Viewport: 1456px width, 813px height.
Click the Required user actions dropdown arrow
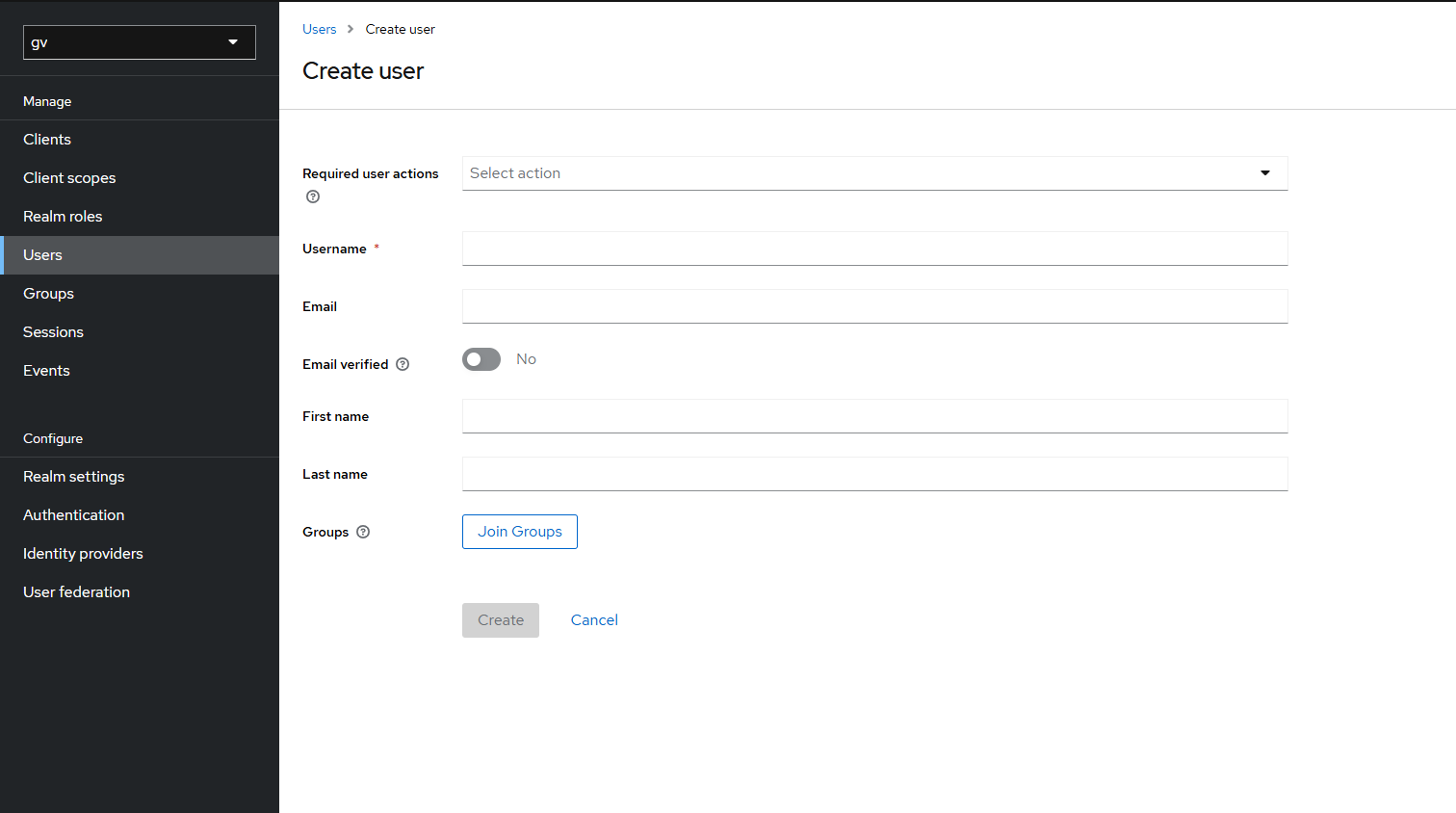[1265, 173]
